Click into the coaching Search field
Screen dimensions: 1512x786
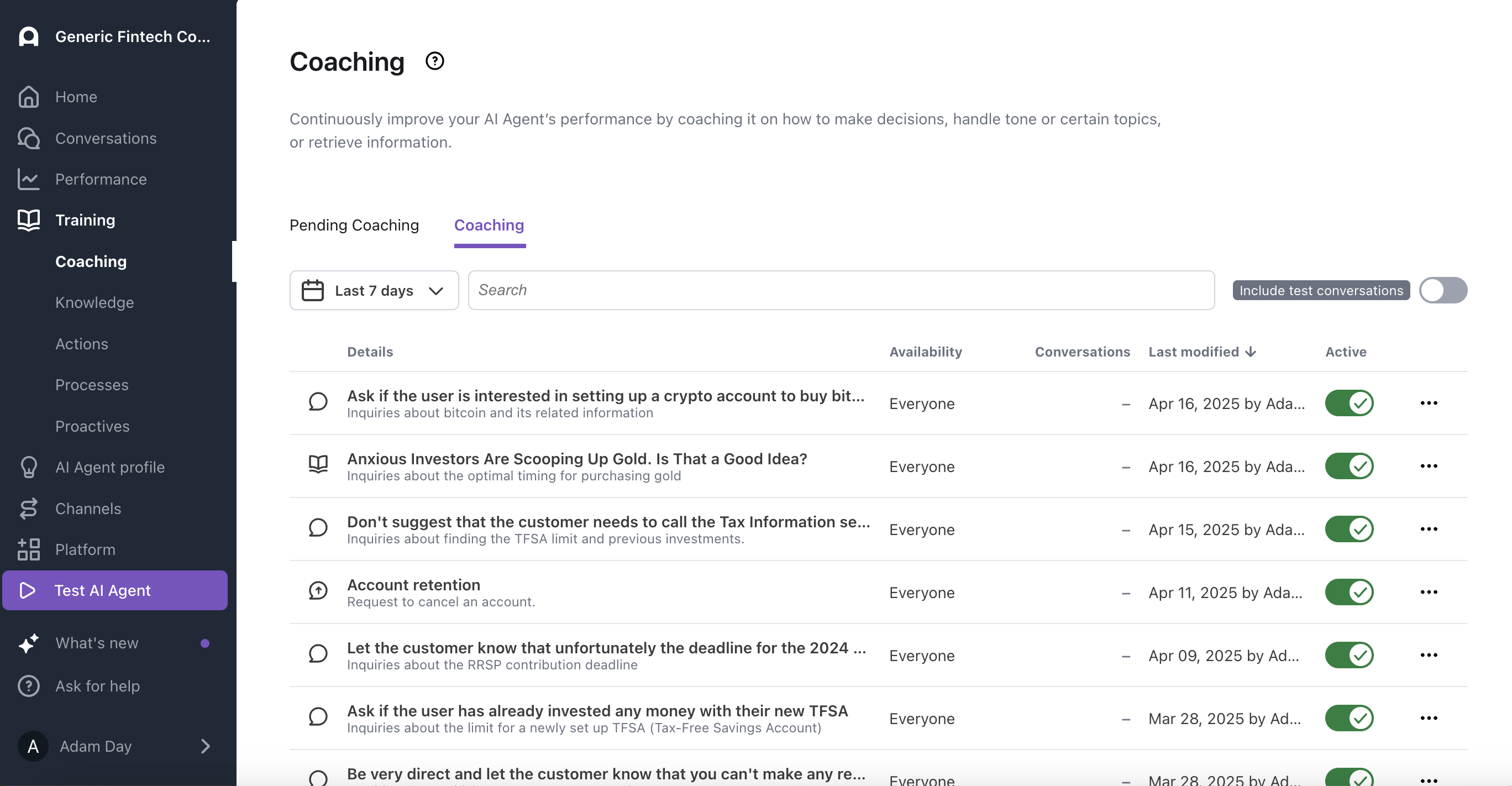click(841, 290)
